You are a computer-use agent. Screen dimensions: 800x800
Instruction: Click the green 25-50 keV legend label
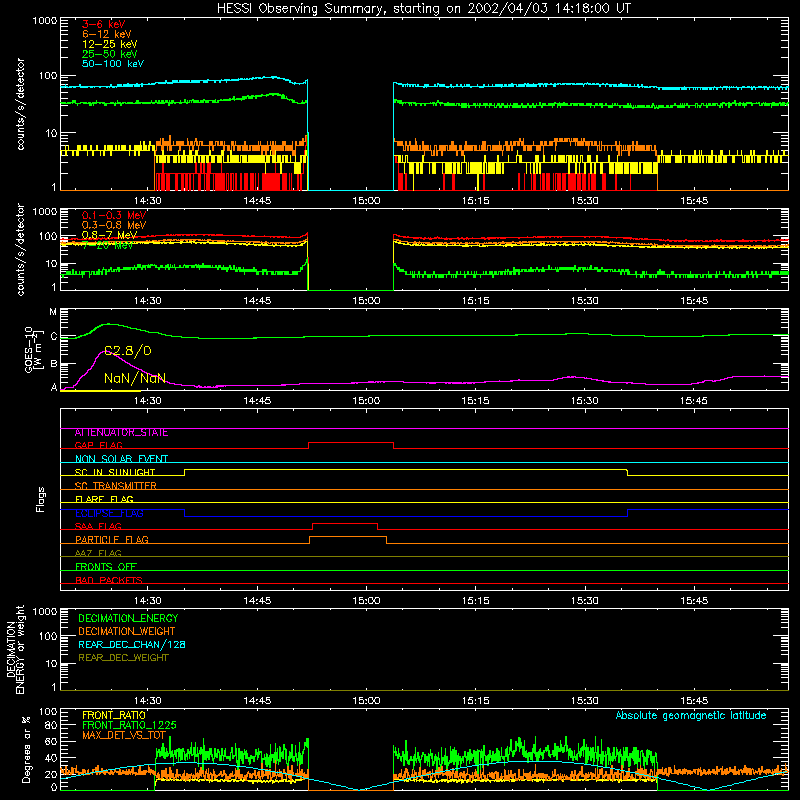point(110,54)
